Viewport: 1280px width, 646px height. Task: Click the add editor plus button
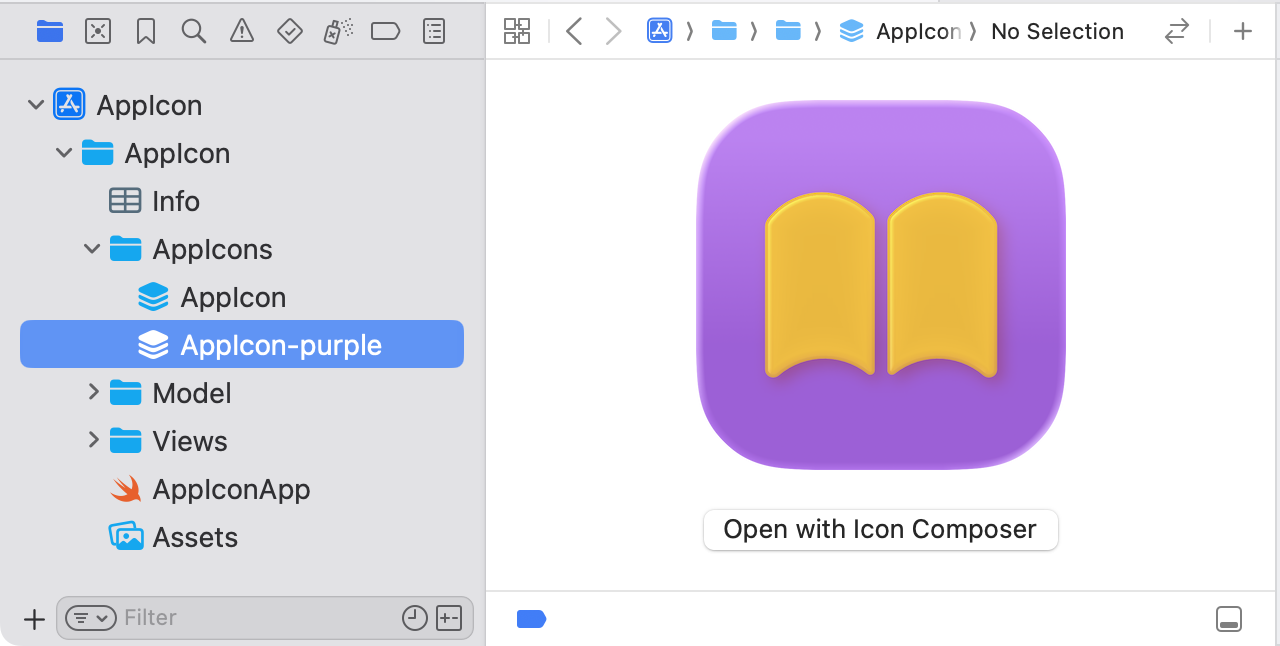pyautogui.click(x=1242, y=31)
